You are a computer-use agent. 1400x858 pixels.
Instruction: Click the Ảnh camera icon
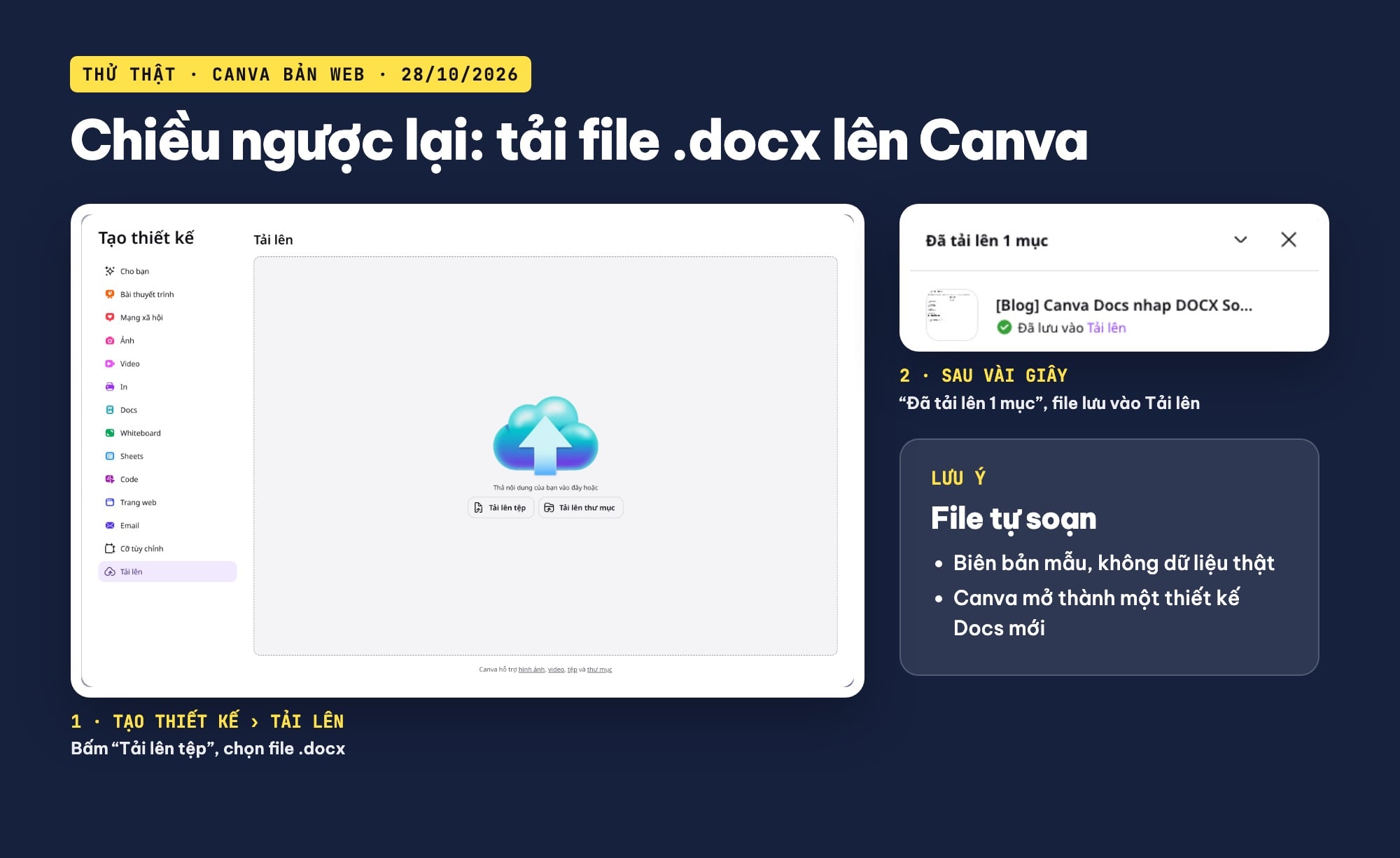click(x=110, y=340)
